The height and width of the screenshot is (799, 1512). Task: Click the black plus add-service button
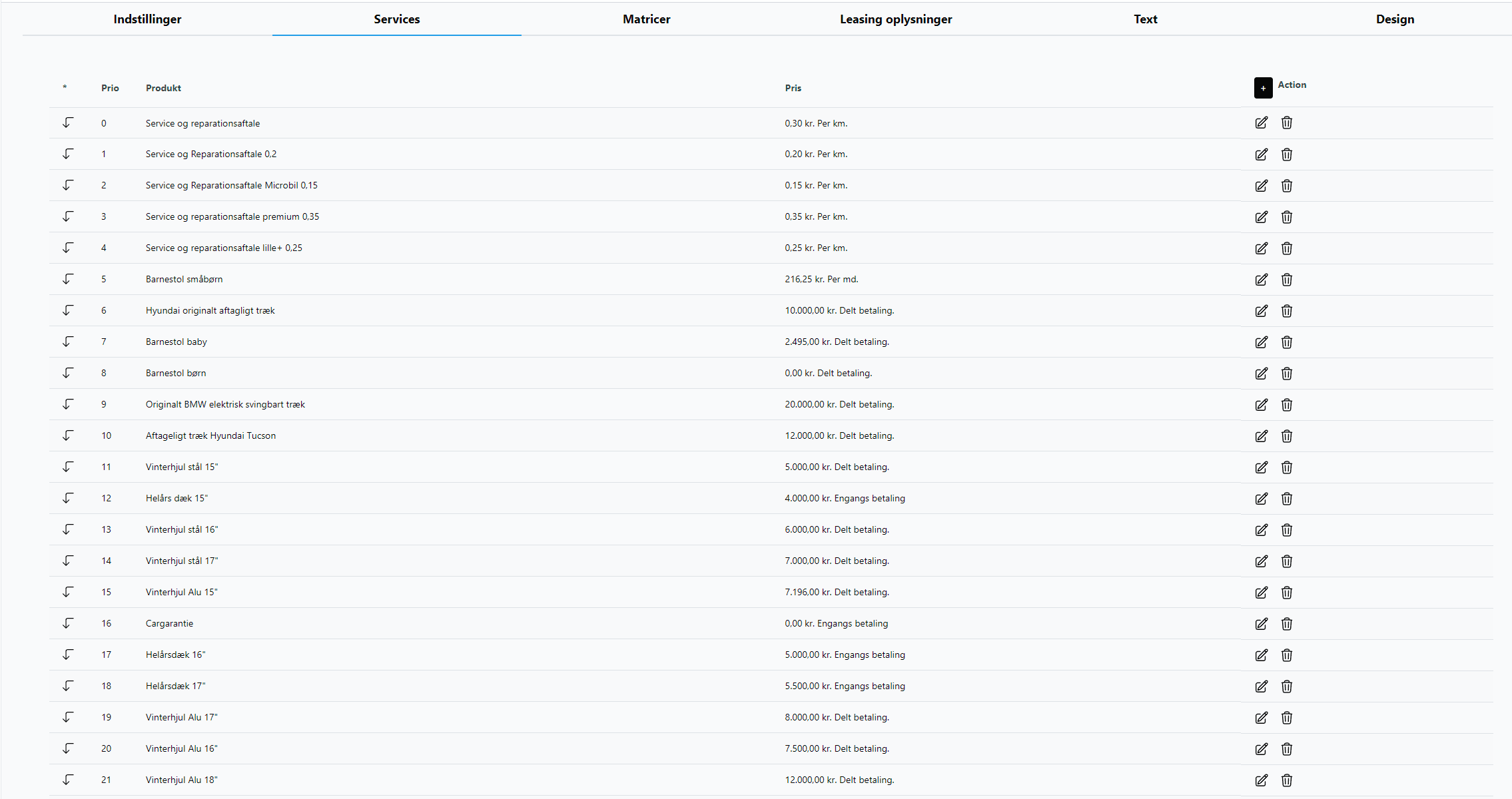pyautogui.click(x=1263, y=88)
